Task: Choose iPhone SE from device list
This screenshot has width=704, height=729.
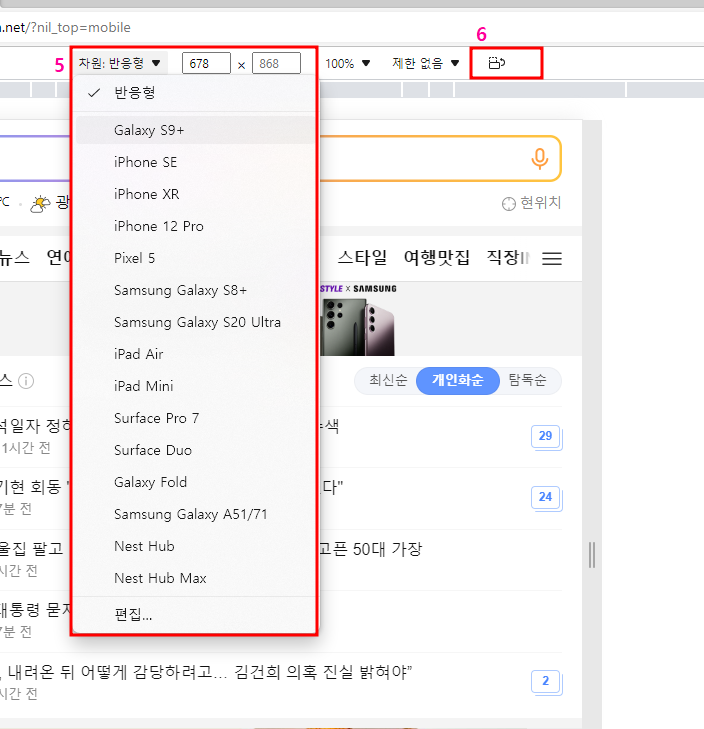Action: tap(194, 162)
